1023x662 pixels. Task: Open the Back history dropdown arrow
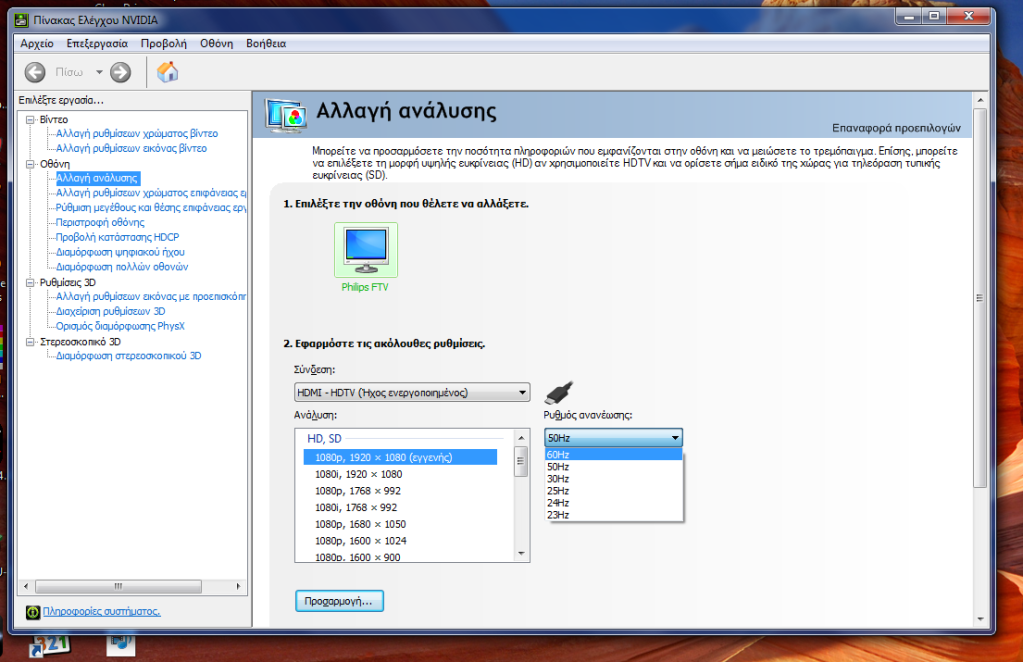pyautogui.click(x=99, y=72)
